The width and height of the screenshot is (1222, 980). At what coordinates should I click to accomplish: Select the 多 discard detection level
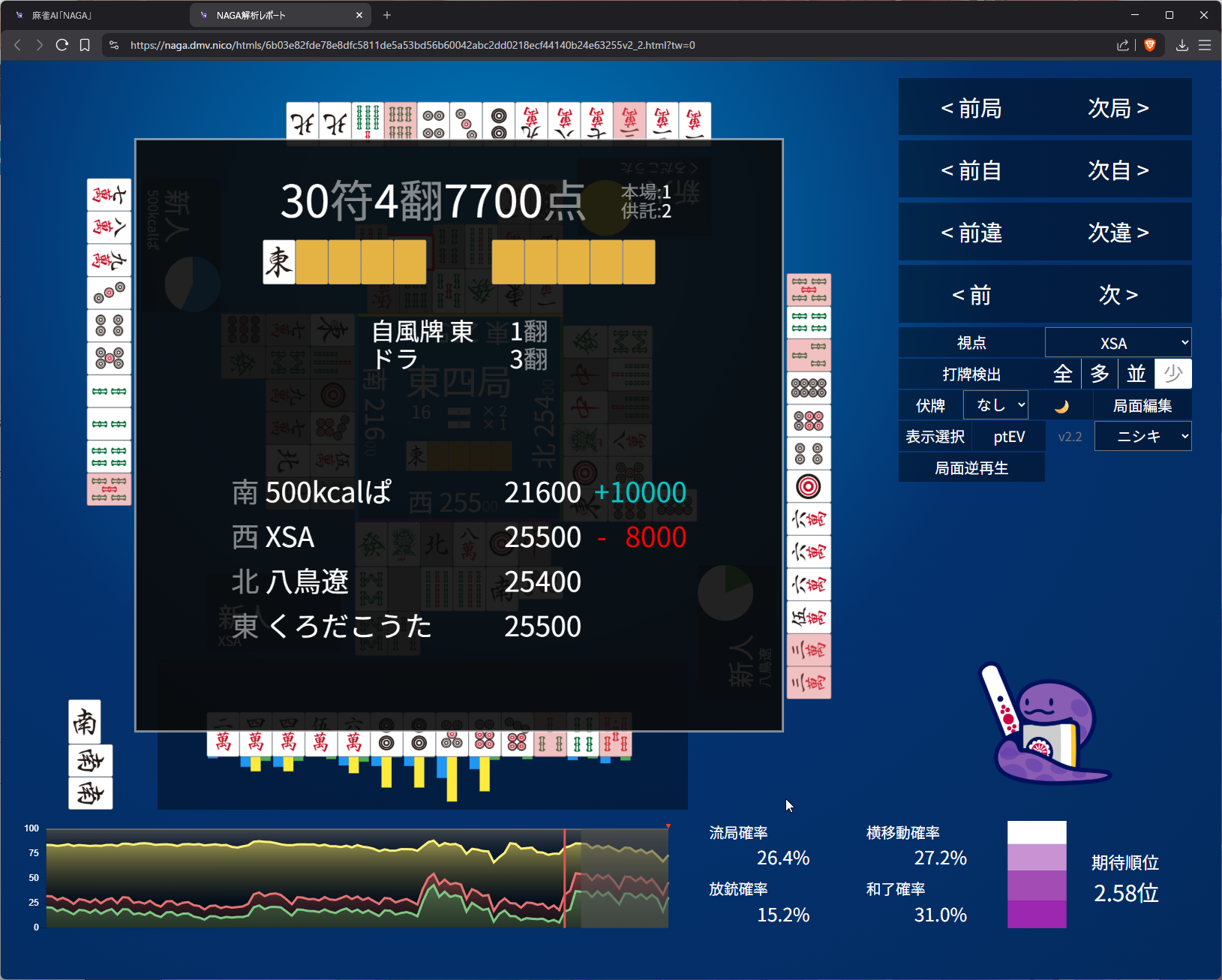[1100, 374]
